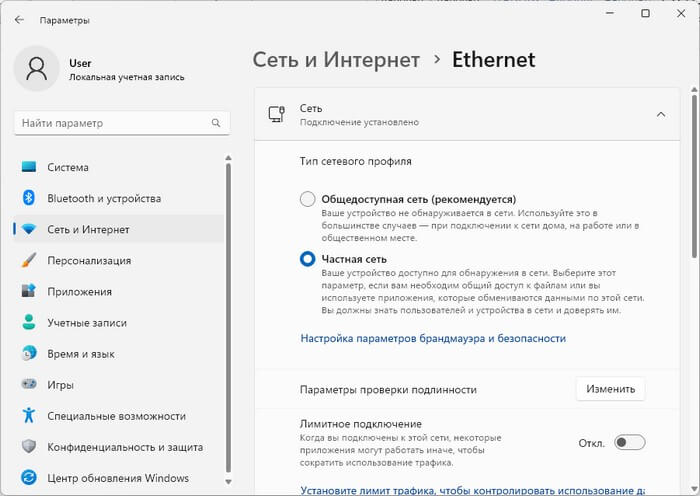Image resolution: width=700 pixels, height=496 pixels.
Task: Go to Сеть и Интернет category
Action: pyautogui.click(x=119, y=229)
